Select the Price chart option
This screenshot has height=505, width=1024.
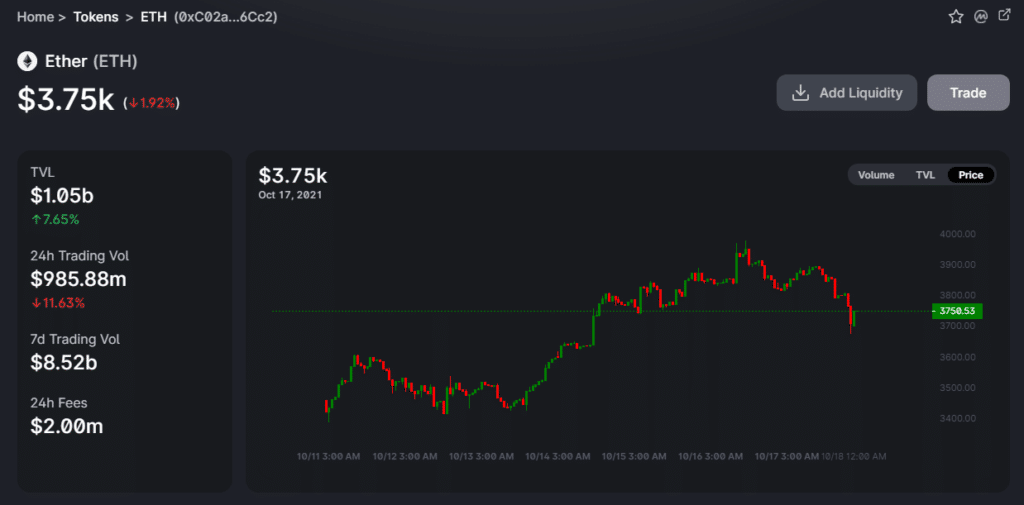click(x=971, y=175)
